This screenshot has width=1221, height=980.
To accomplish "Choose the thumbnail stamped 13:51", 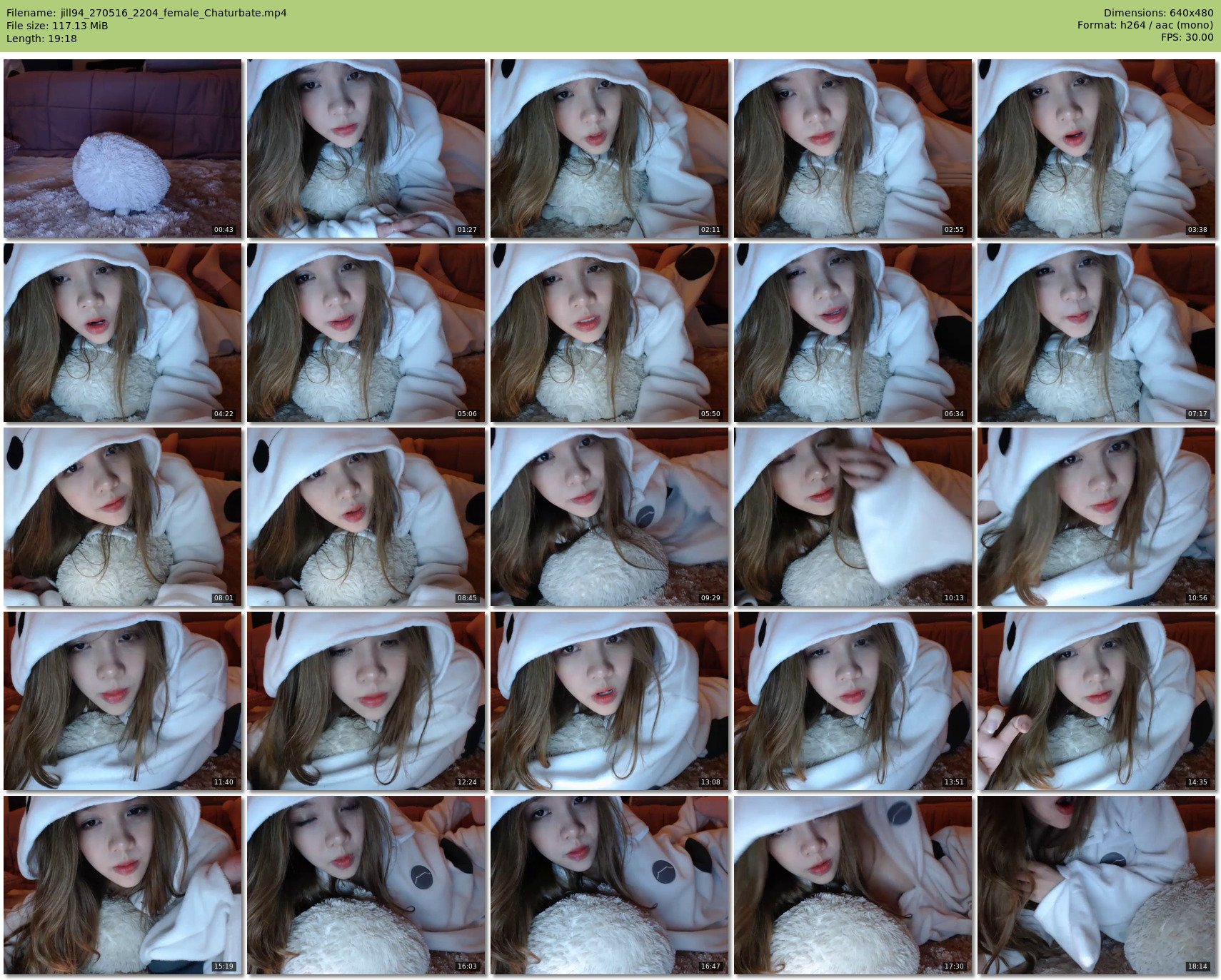I will point(853,701).
